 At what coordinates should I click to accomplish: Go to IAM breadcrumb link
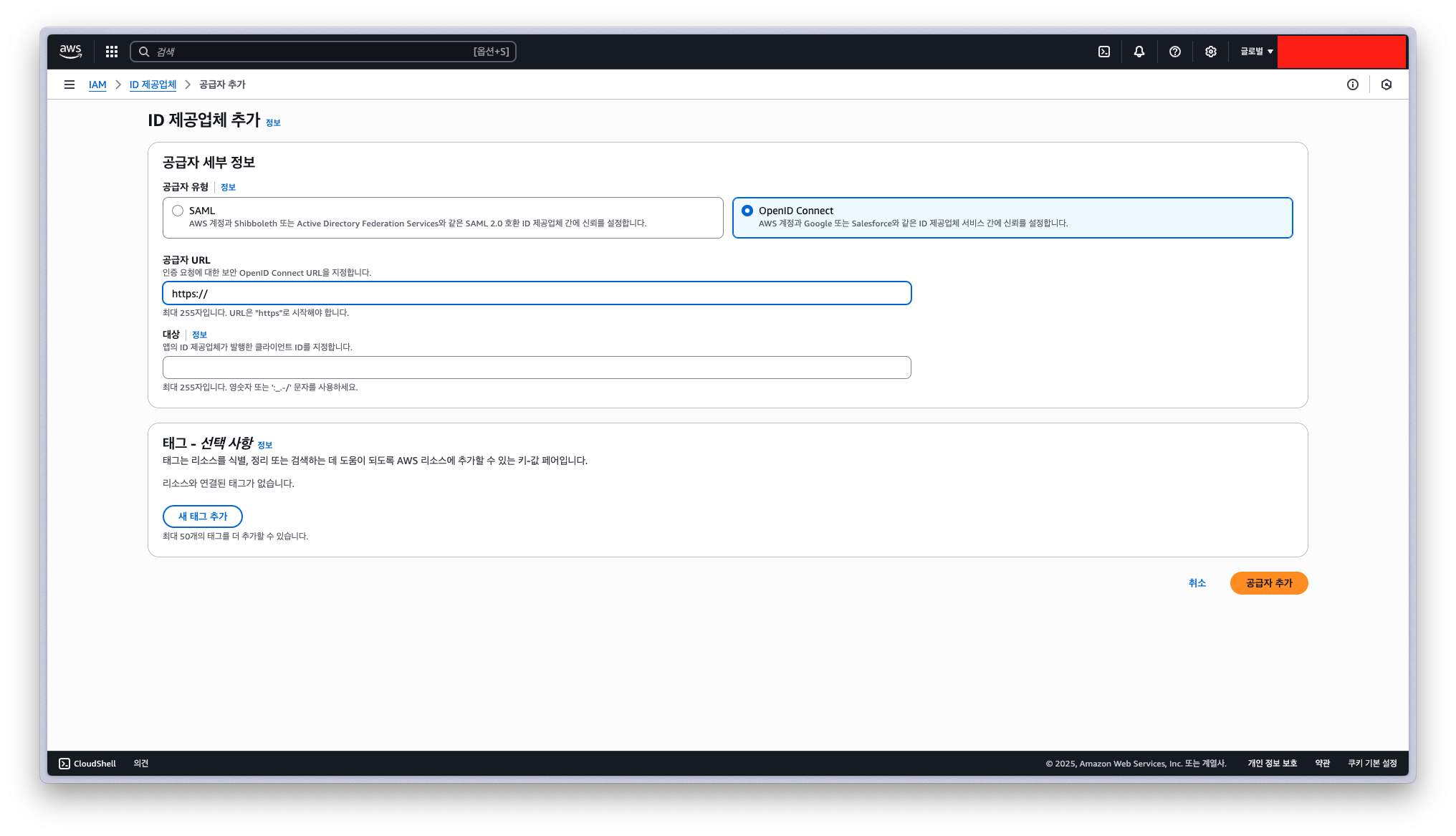(x=97, y=85)
